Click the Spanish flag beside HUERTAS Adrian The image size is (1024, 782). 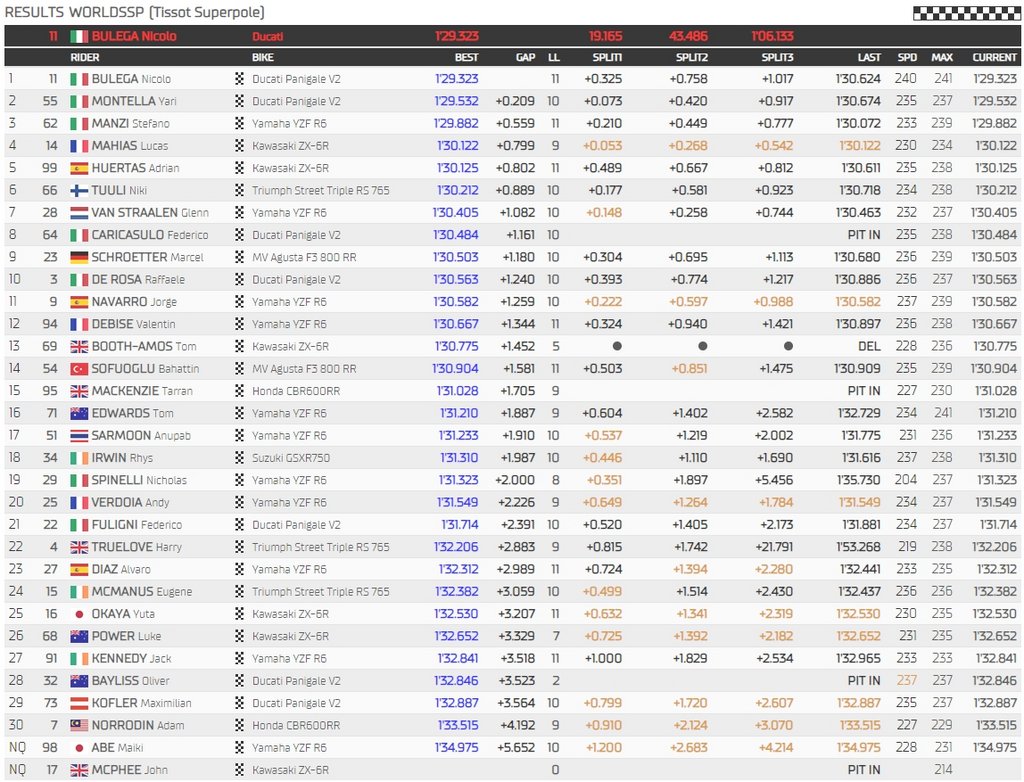79,169
